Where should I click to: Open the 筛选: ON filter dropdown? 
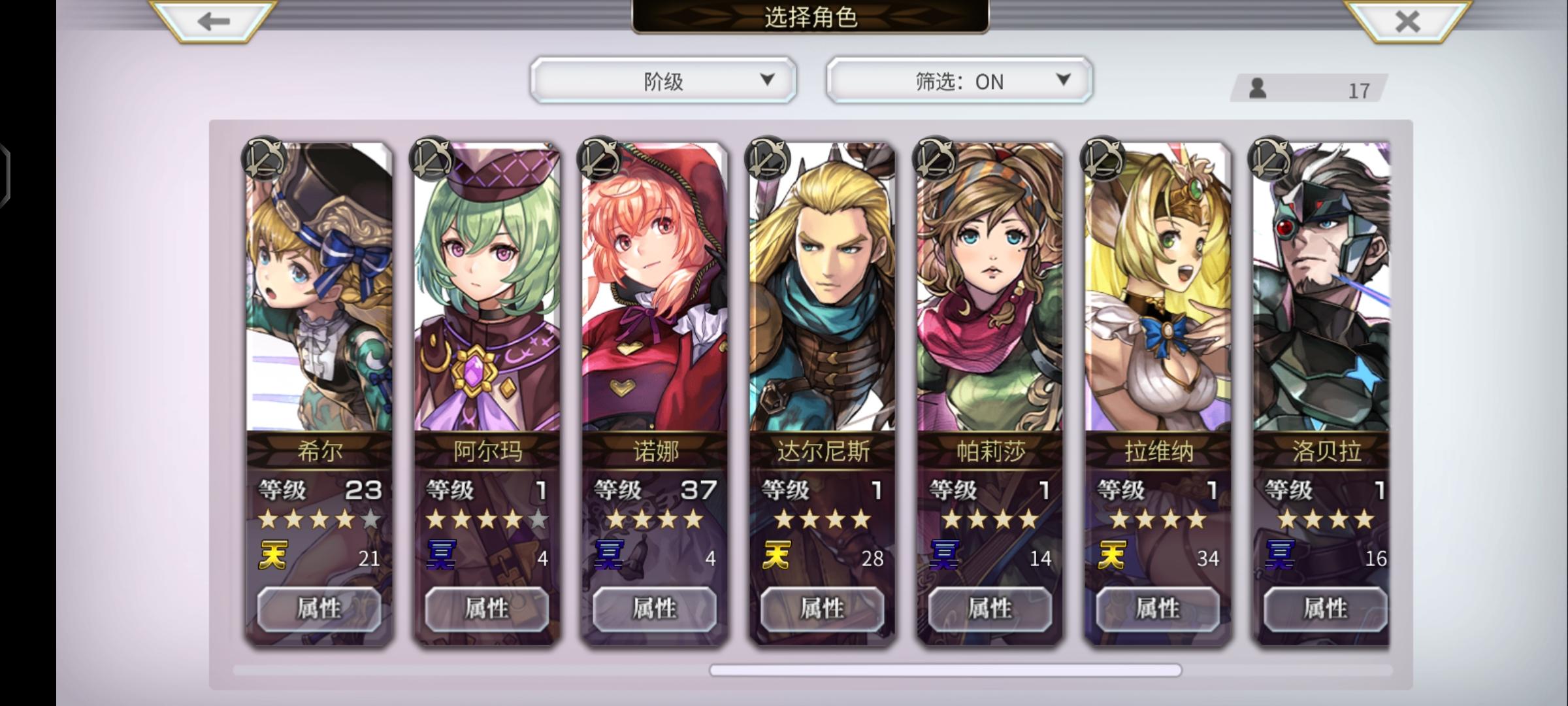[959, 80]
